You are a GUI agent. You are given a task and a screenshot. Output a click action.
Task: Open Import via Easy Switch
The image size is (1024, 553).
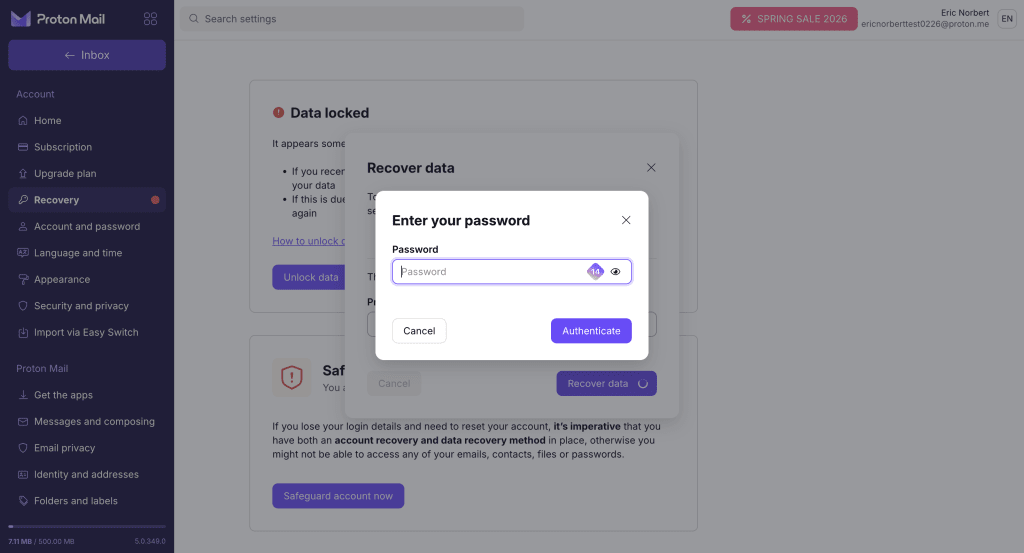(86, 333)
